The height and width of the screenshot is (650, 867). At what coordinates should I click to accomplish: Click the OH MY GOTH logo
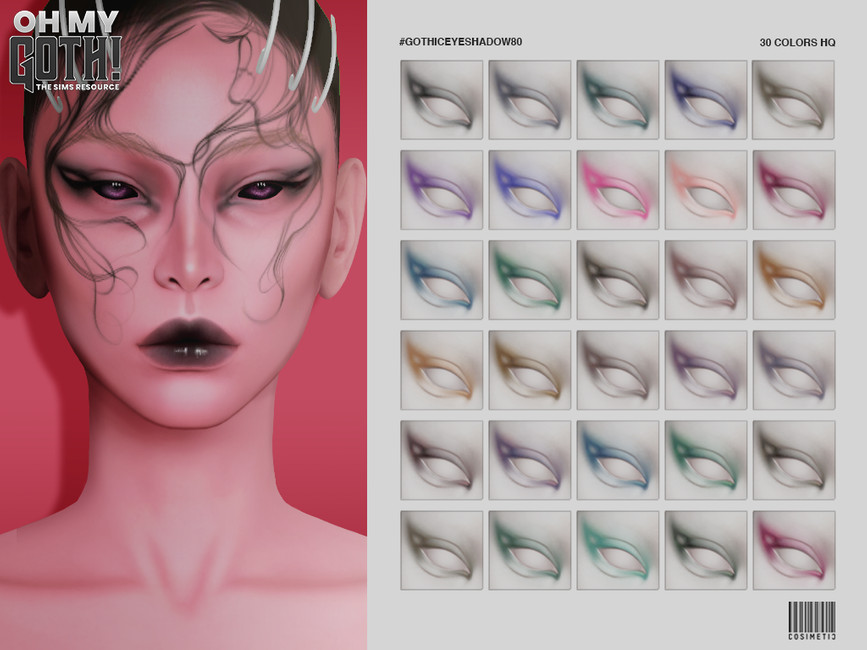pyautogui.click(x=63, y=44)
